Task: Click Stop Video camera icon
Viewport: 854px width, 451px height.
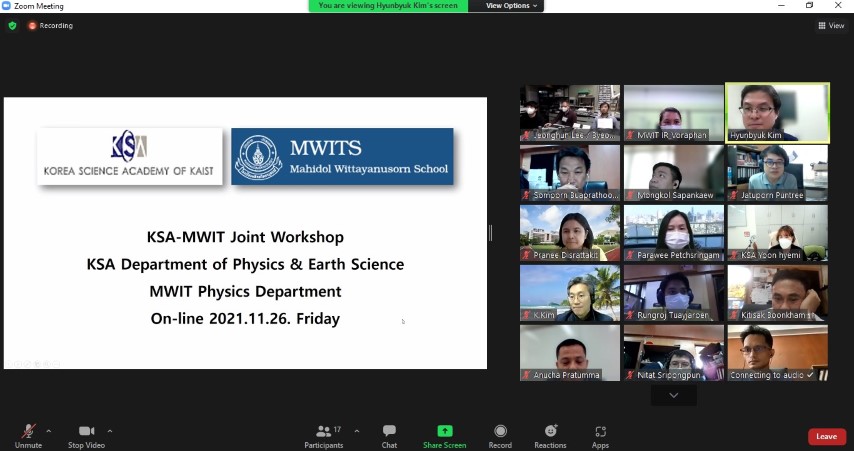Action: click(86, 431)
